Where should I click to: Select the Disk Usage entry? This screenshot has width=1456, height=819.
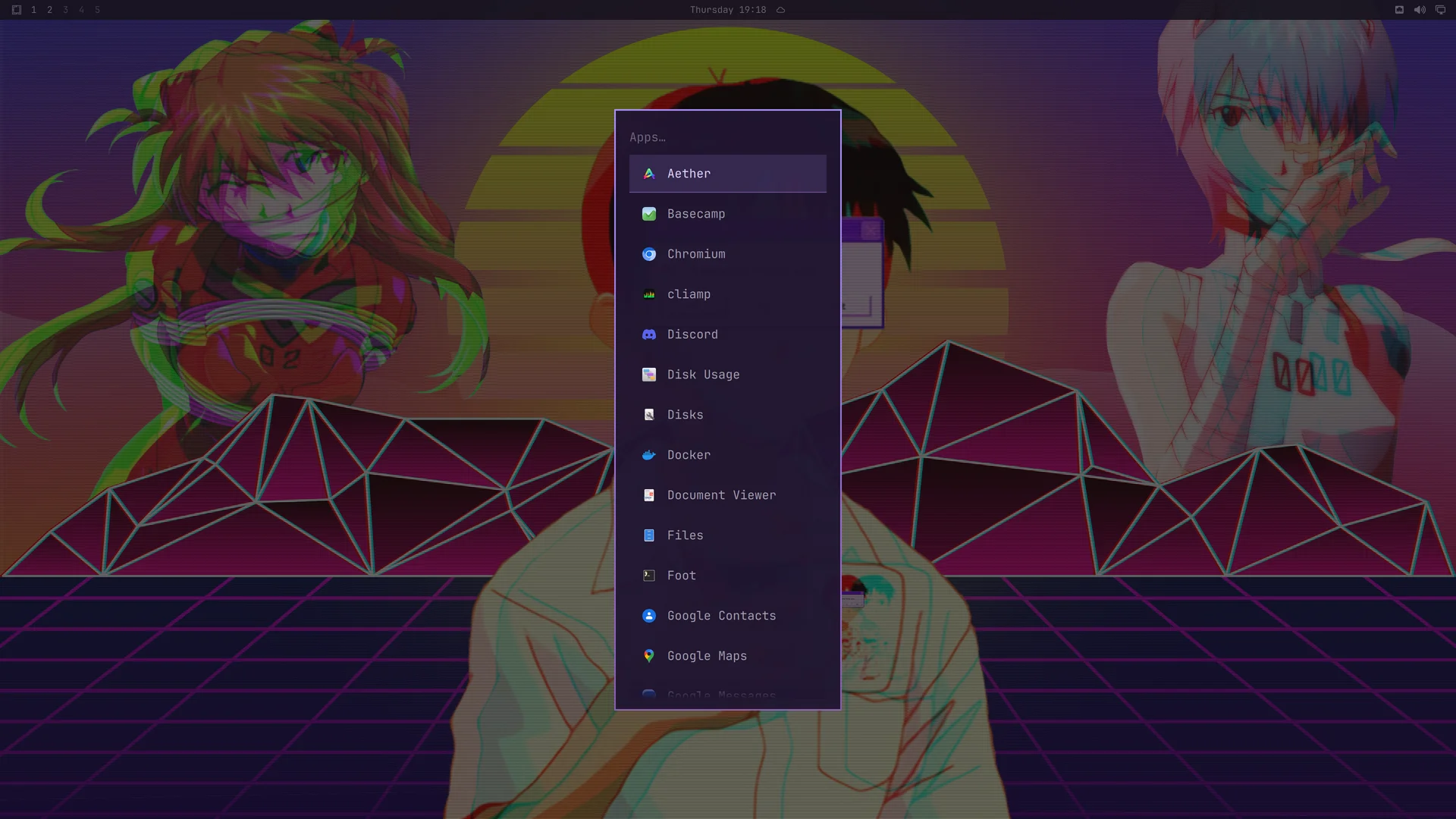click(x=728, y=375)
